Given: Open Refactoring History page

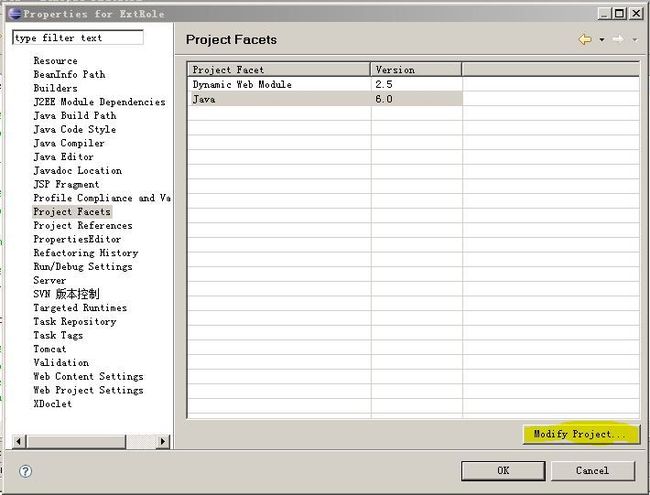Looking at the screenshot, I should pyautogui.click(x=86, y=253).
